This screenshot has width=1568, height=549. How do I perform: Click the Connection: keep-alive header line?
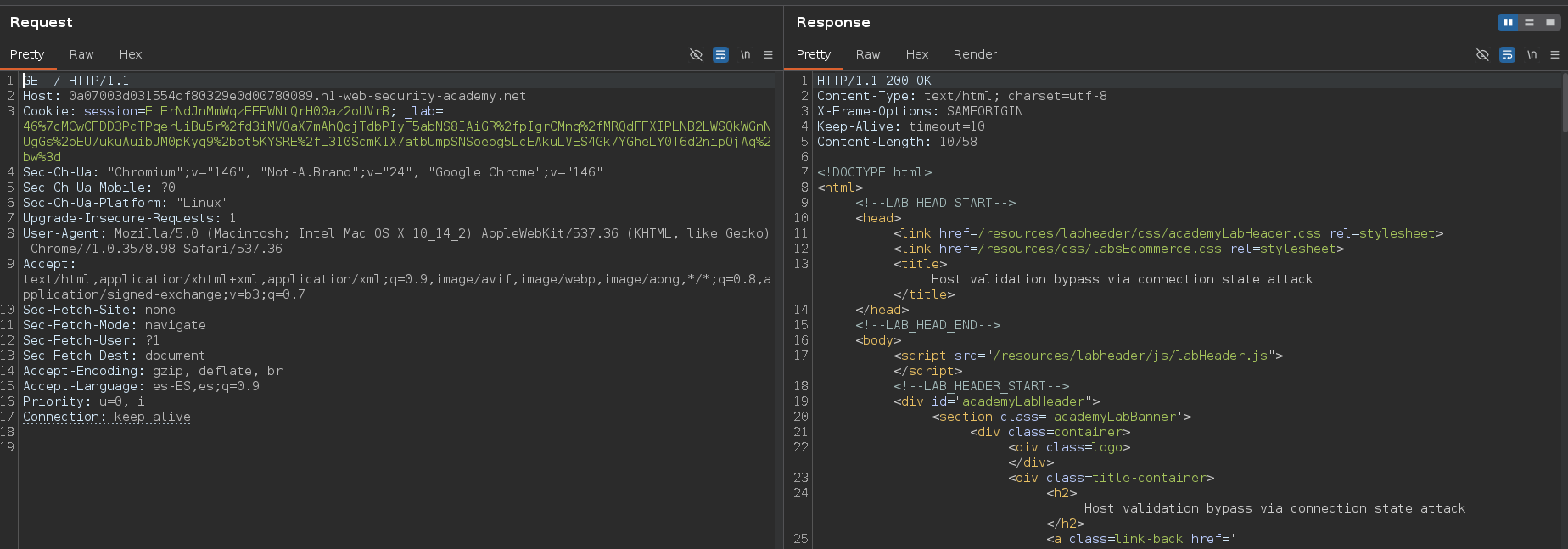pos(107,417)
